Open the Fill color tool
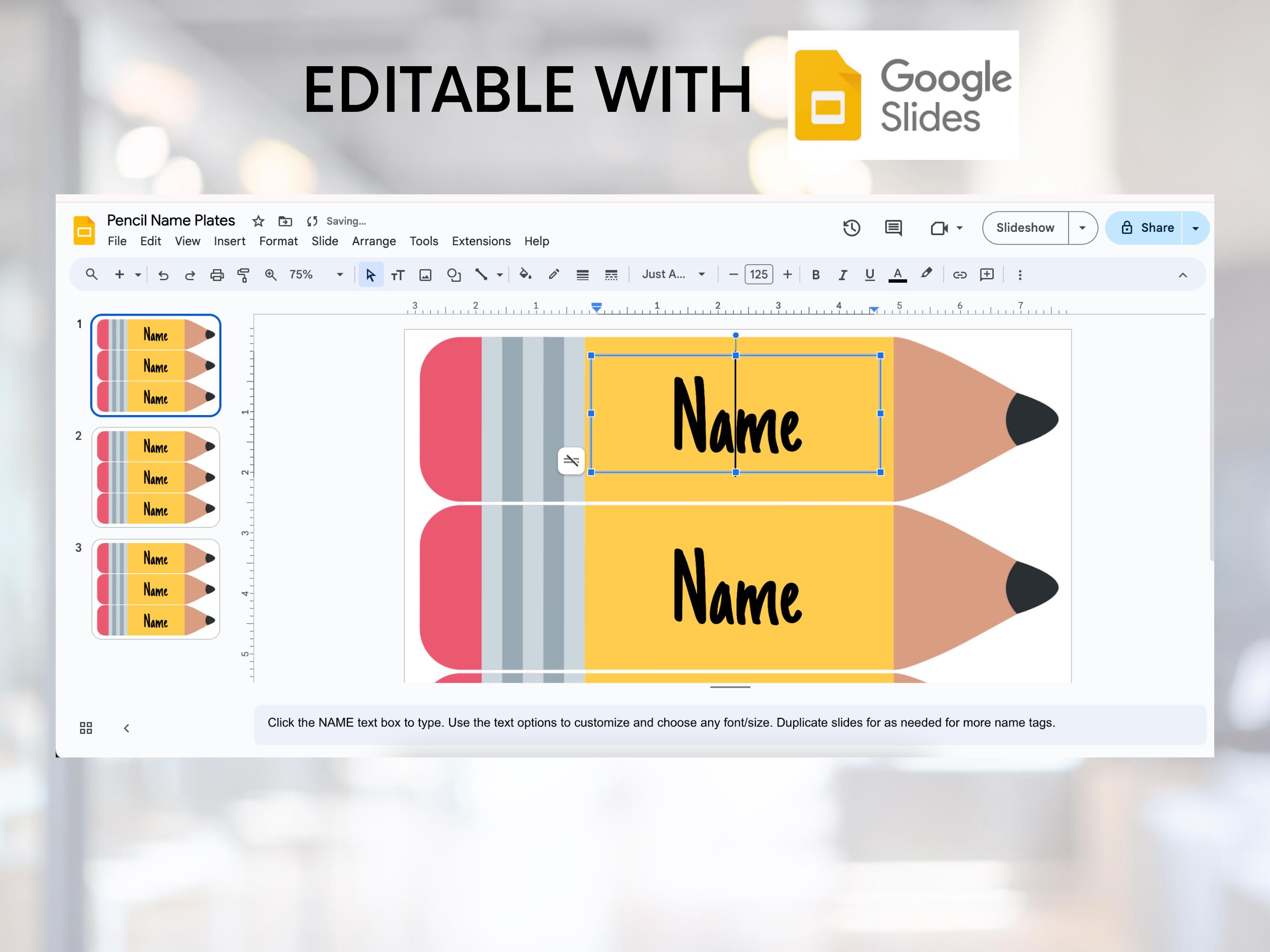1270x952 pixels. 525,274
